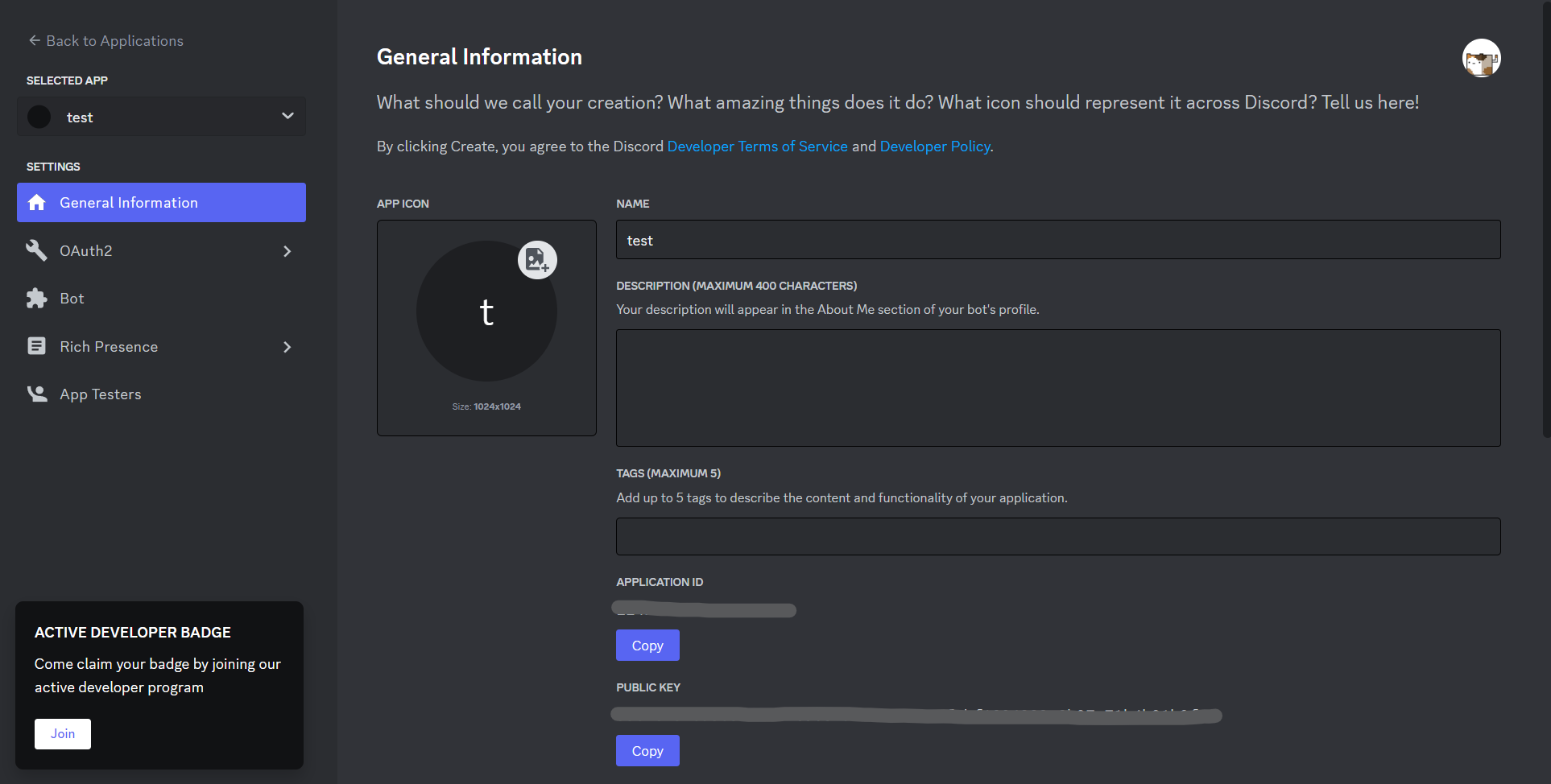Viewport: 1551px width, 784px height.
Task: Click the TAGS (MAXIMUM 5) label
Action: pos(668,473)
